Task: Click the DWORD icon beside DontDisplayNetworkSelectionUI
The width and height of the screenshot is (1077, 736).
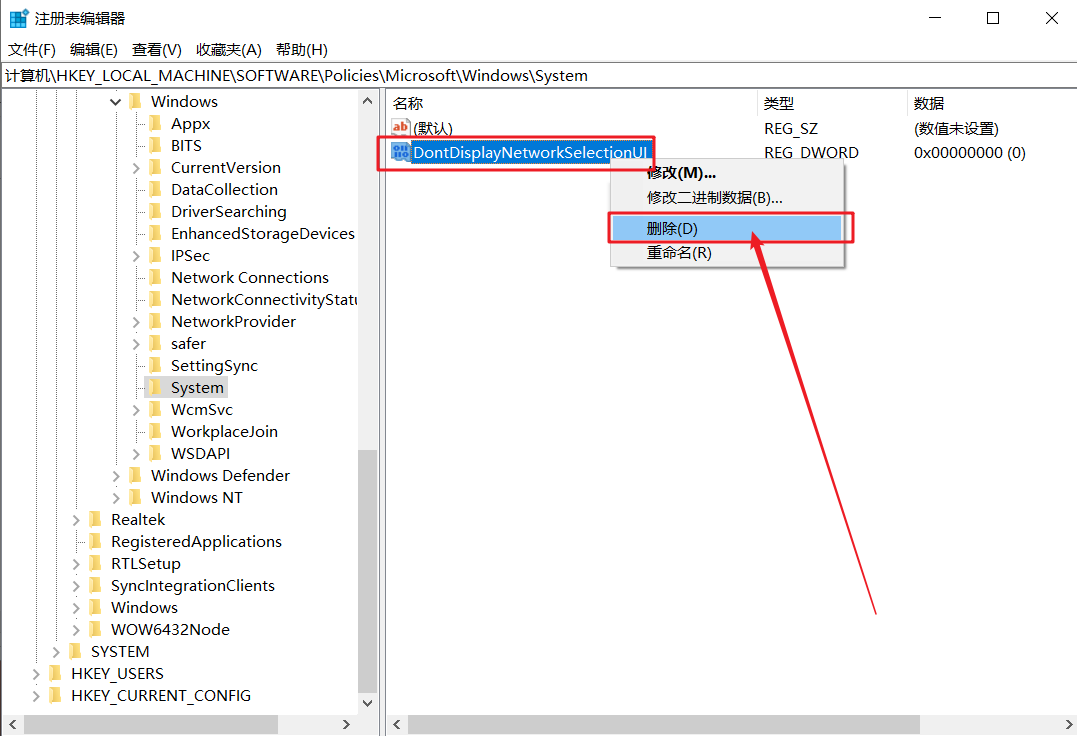Action: [400, 153]
